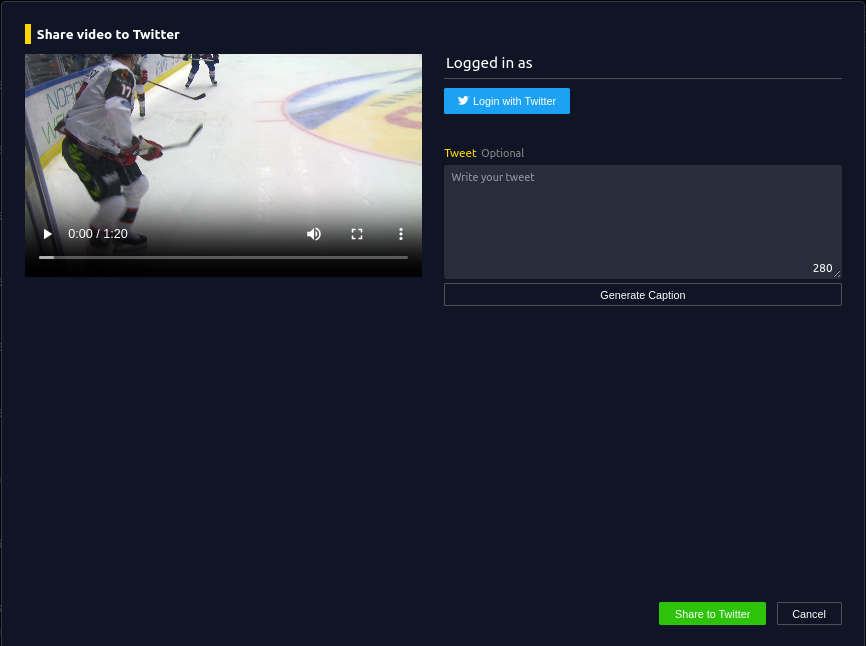Screen dimensions: 866x646
Task: Toggle video playback with the play control
Action: tap(47, 233)
